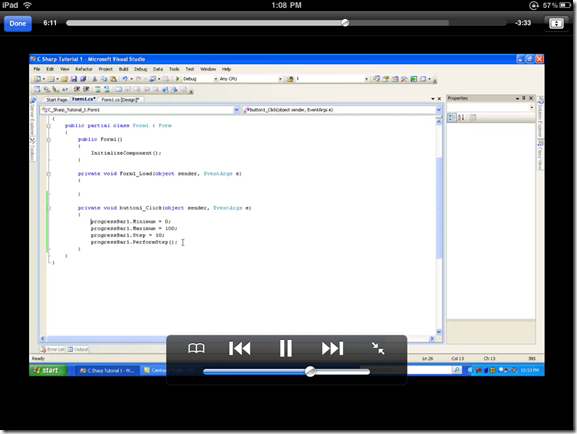Open the Help menu
The width and height of the screenshot is (577, 434).
(x=226, y=69)
